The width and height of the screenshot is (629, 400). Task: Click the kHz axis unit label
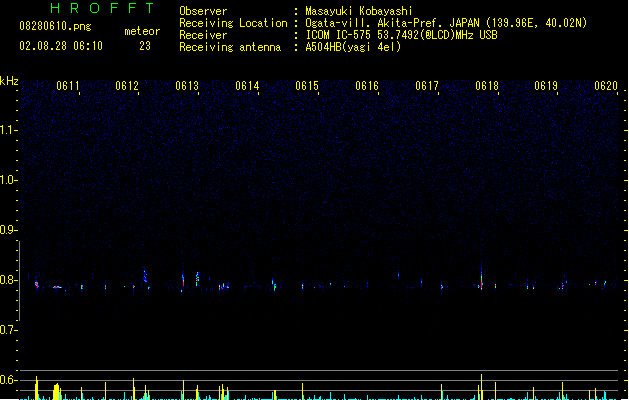point(9,81)
